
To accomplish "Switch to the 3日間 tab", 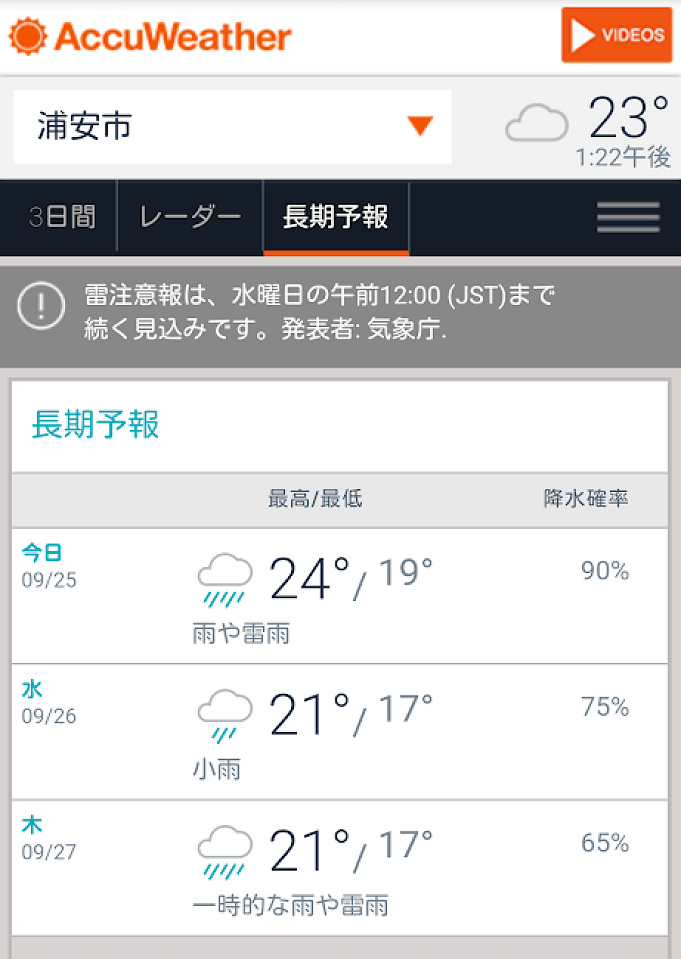I will coord(62,217).
